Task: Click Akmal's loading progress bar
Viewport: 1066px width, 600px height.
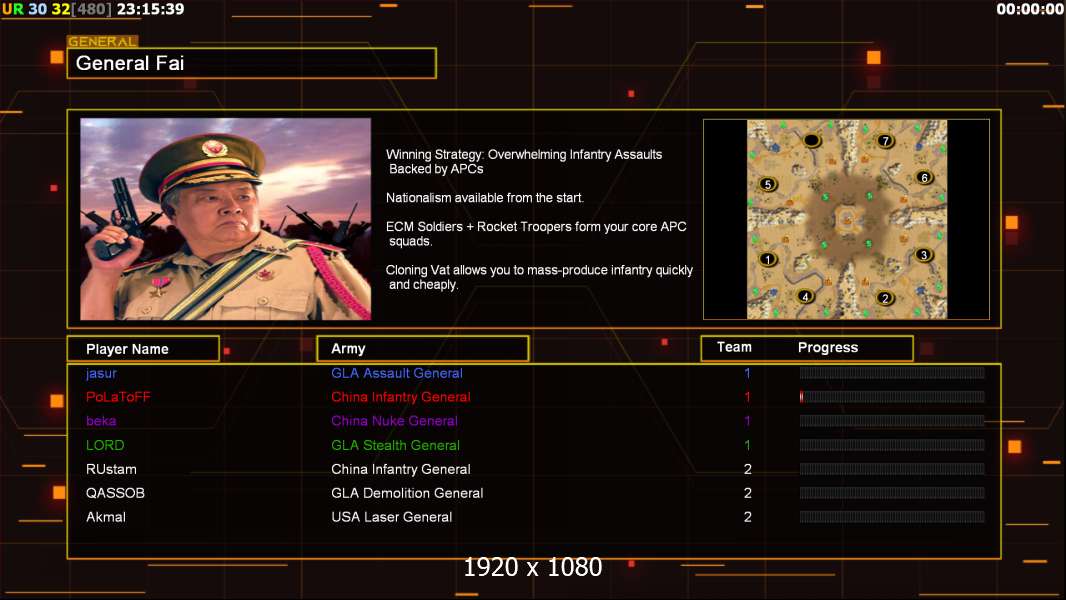Action: 892,517
